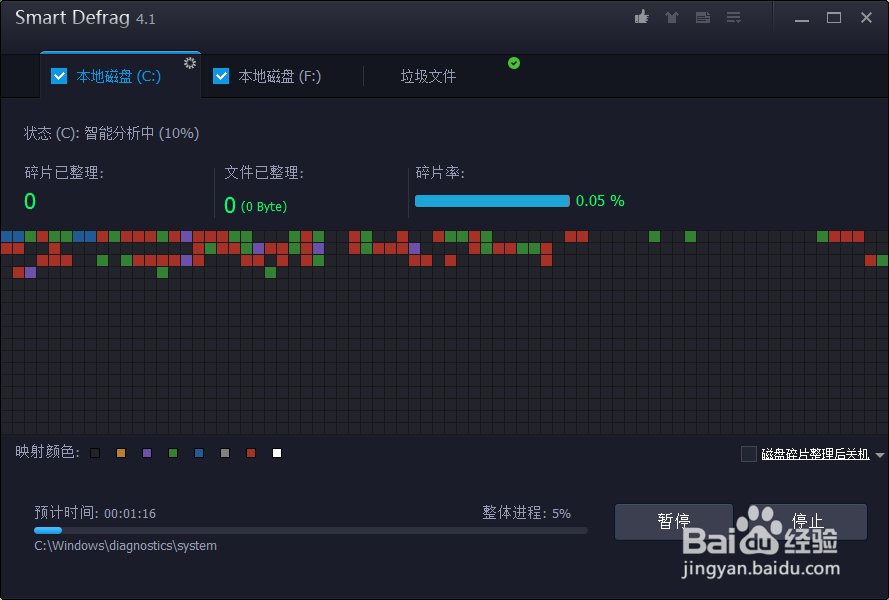
Task: Uncheck the 本地磁盘 (F:) checkbox
Action: click(221, 76)
